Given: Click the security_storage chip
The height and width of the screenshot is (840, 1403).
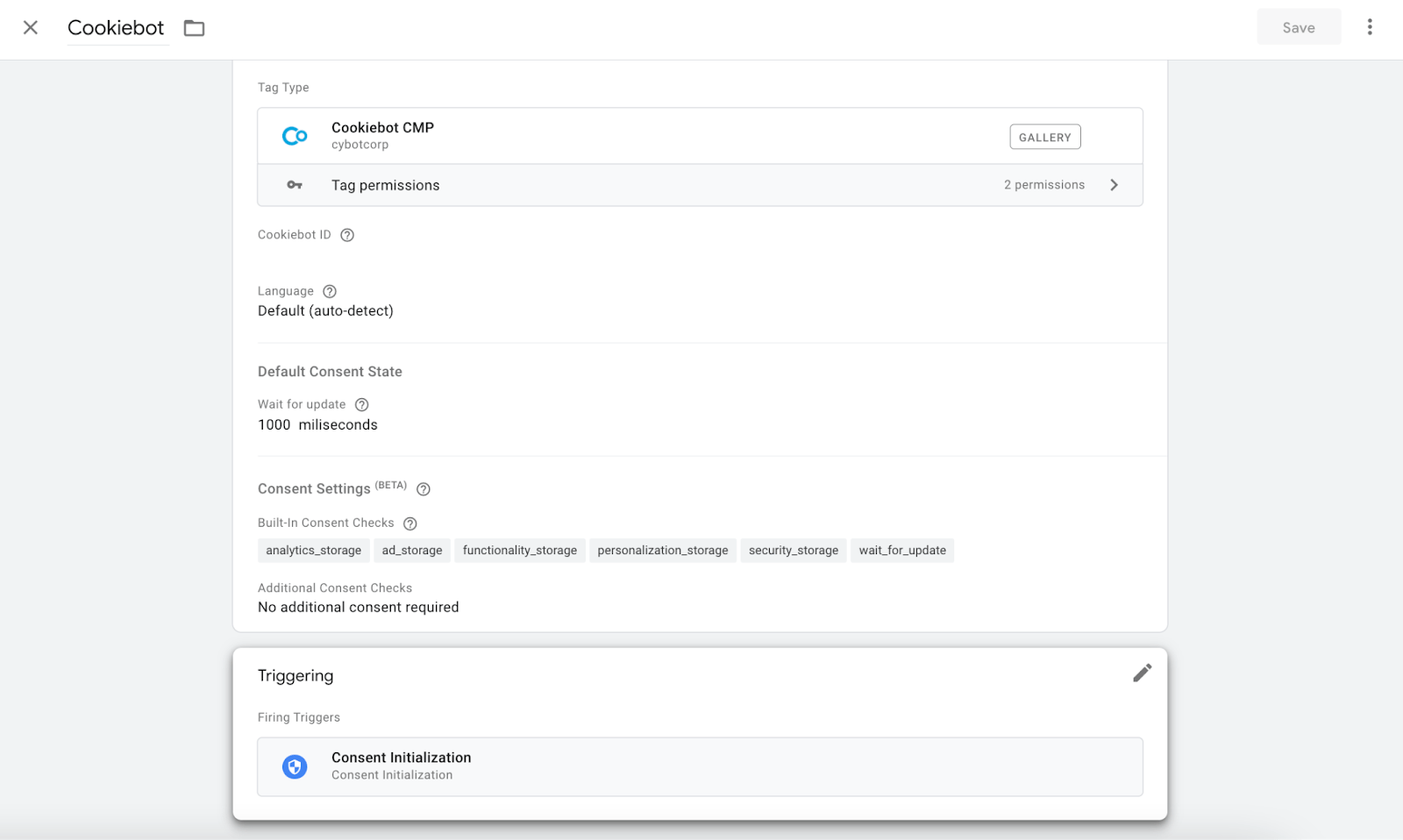Looking at the screenshot, I should (794, 551).
